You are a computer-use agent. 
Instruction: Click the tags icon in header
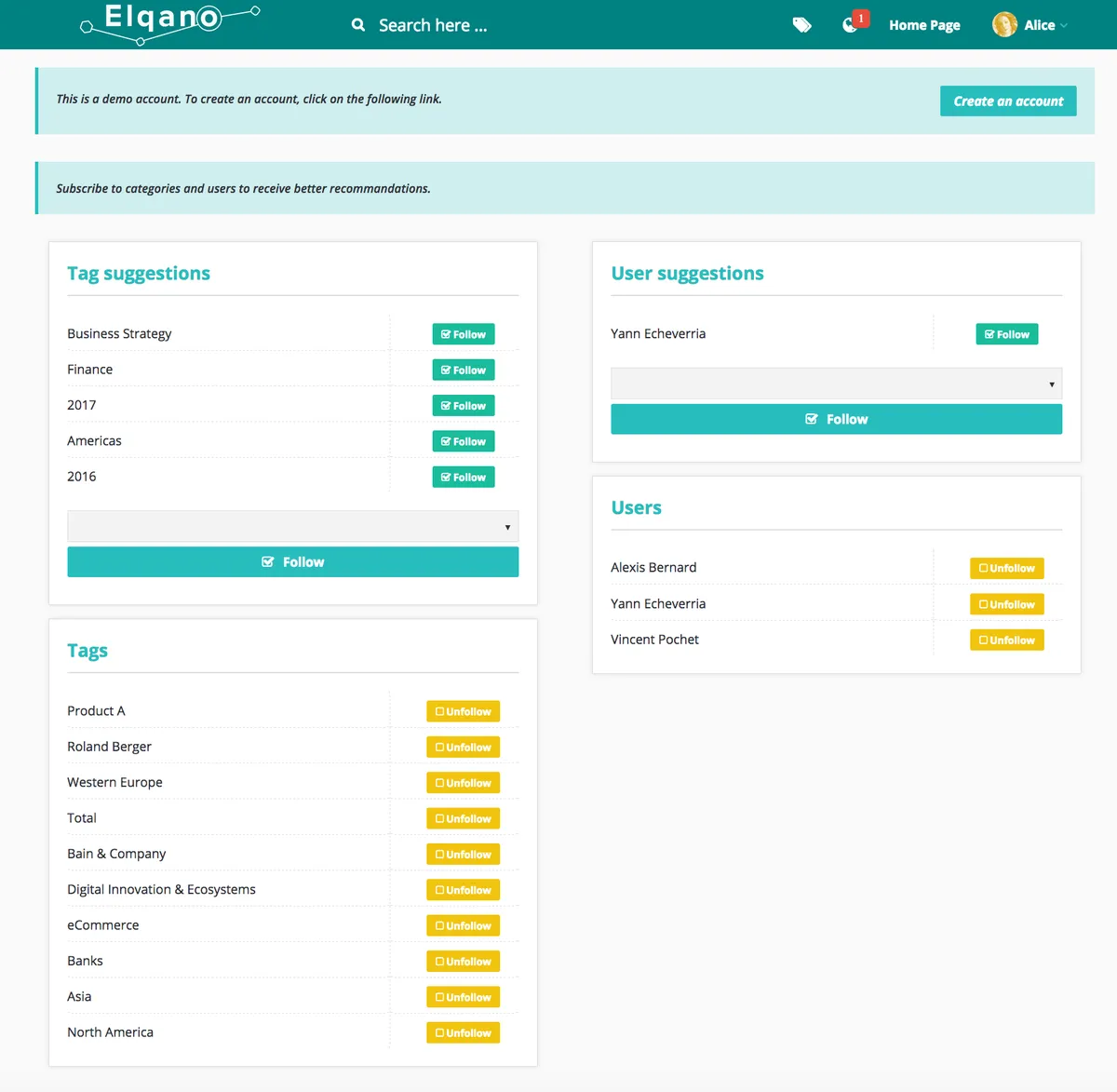pyautogui.click(x=801, y=25)
